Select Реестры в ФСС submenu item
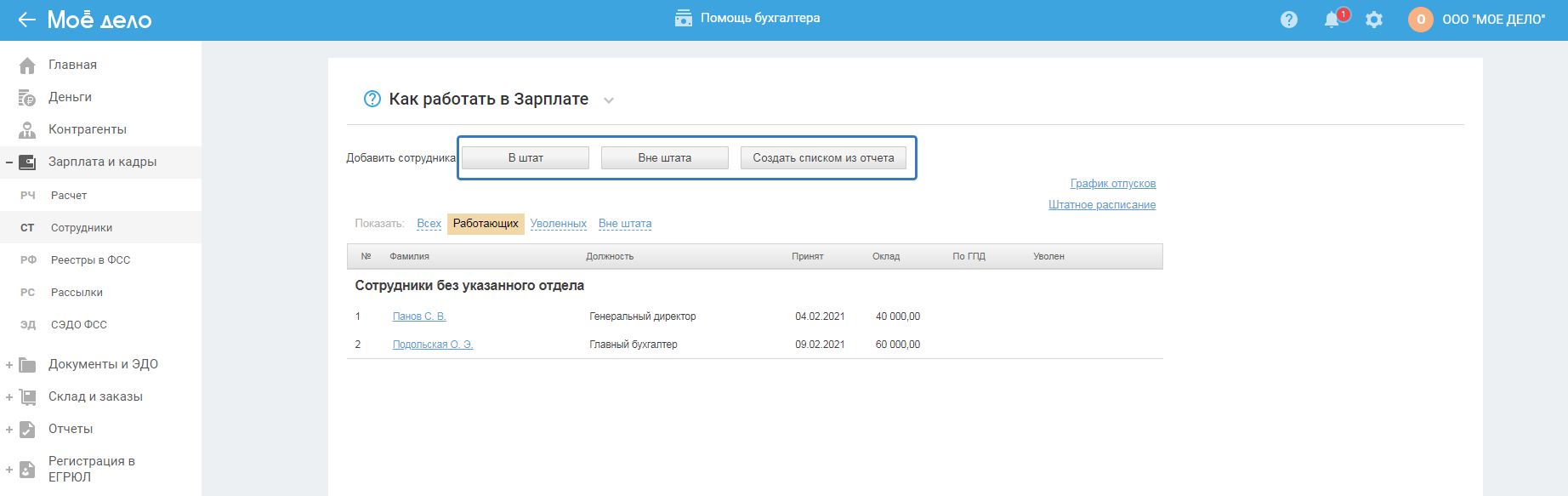1568x496 pixels. coord(90,260)
